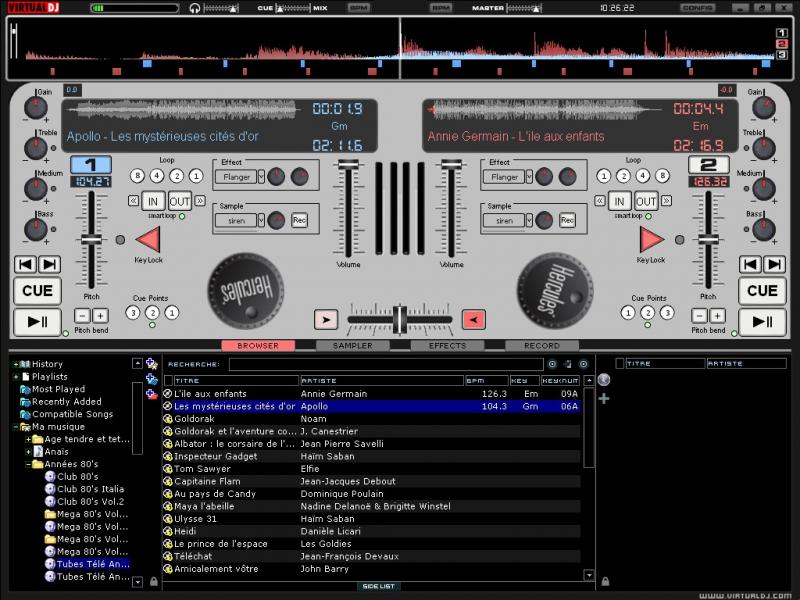The height and width of the screenshot is (600, 800).
Task: Click deck 2 play/pause button
Action: click(762, 322)
